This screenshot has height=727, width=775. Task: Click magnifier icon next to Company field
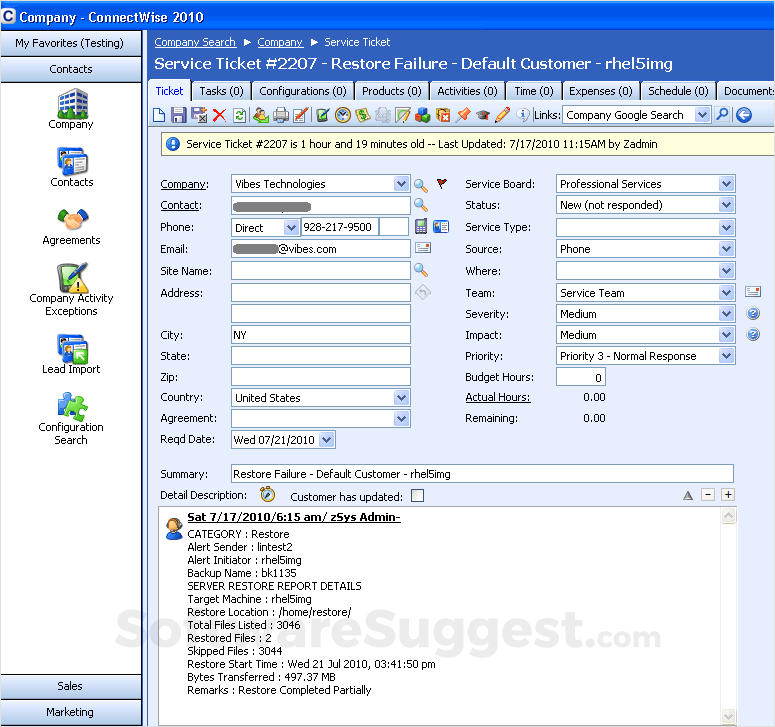point(421,184)
